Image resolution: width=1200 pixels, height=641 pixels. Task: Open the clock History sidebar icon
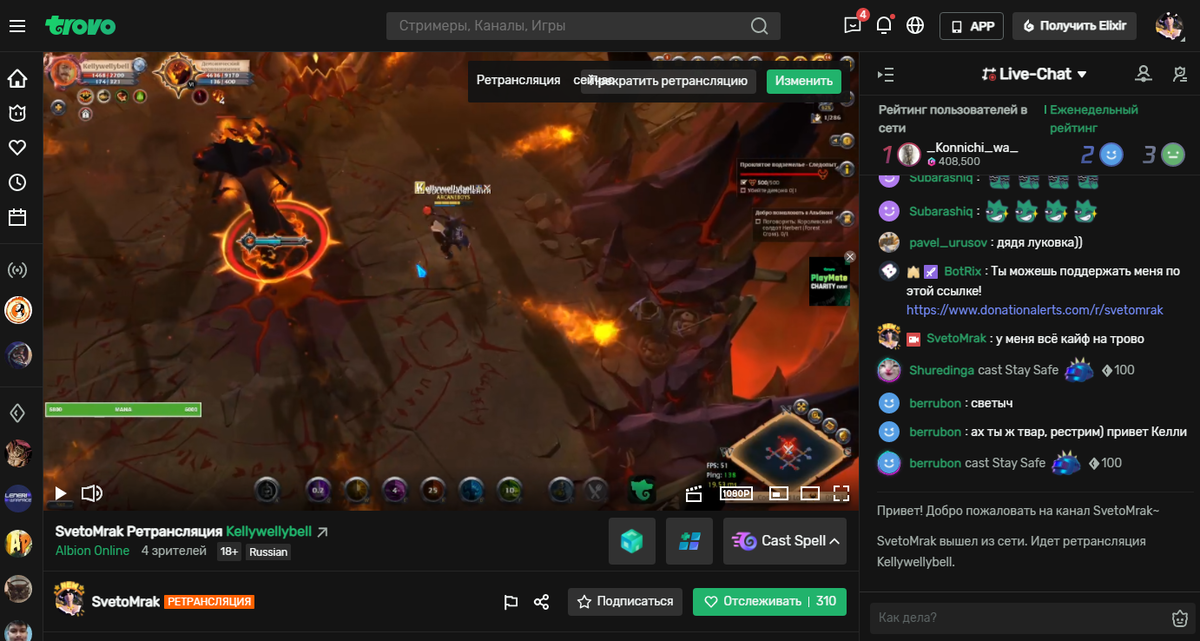point(17,182)
